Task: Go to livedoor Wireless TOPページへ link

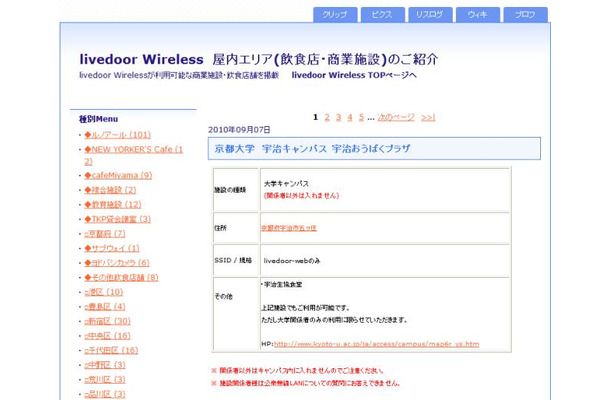Action: tap(354, 75)
